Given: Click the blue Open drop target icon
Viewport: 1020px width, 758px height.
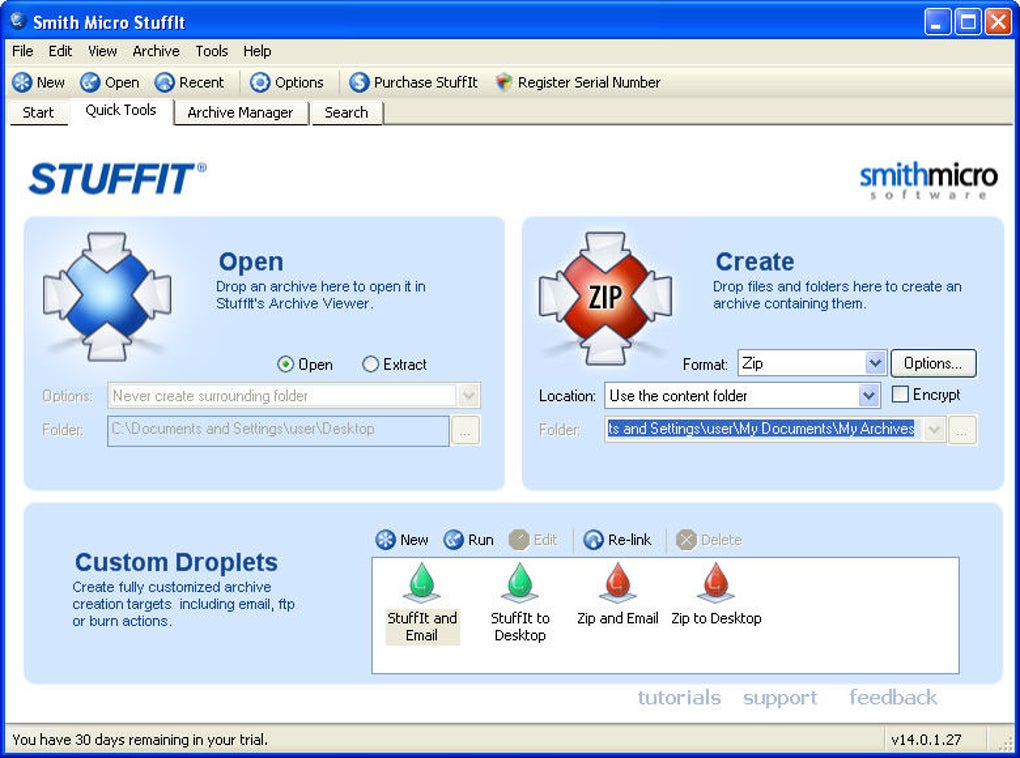Looking at the screenshot, I should [107, 297].
